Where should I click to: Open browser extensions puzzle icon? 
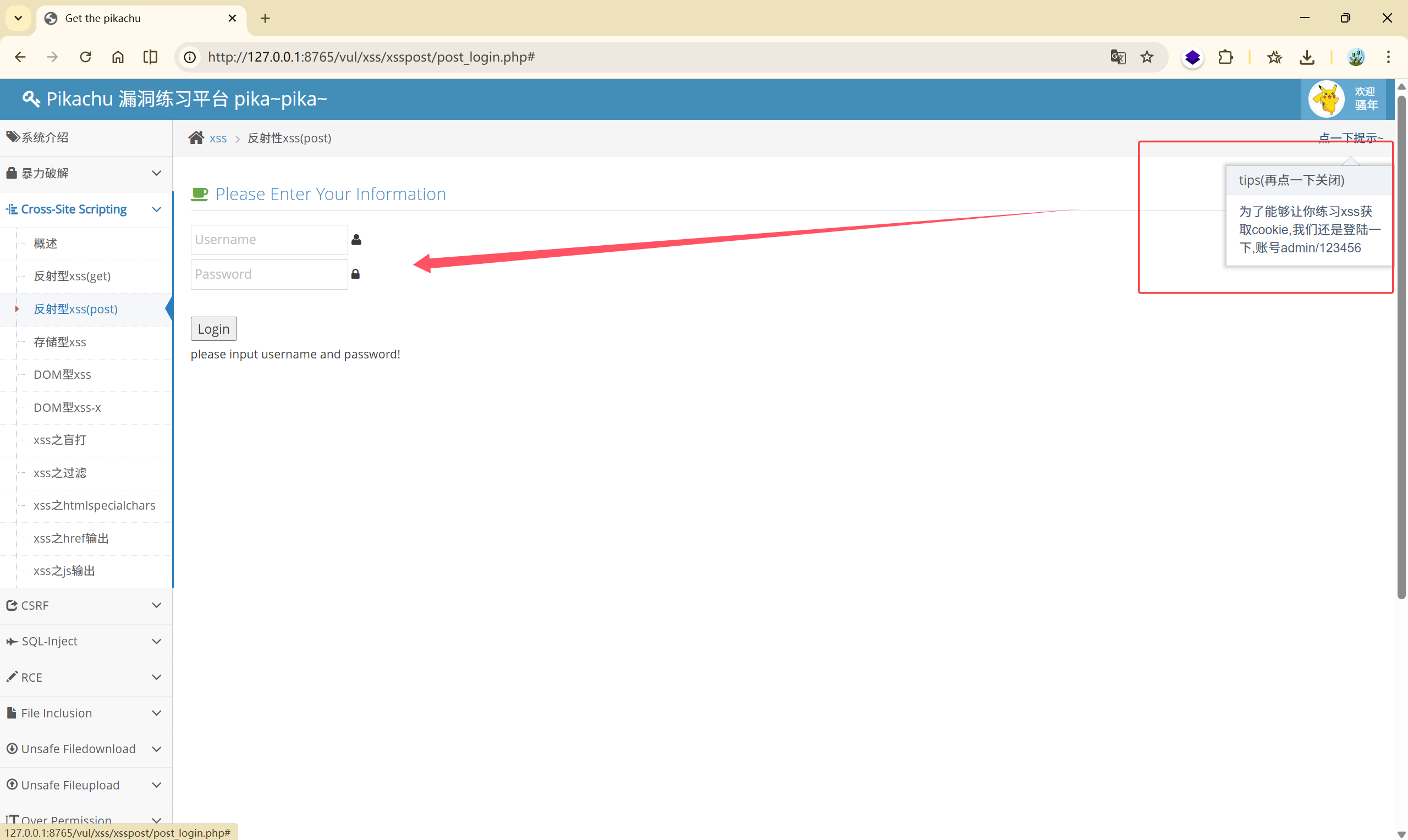(x=1225, y=57)
